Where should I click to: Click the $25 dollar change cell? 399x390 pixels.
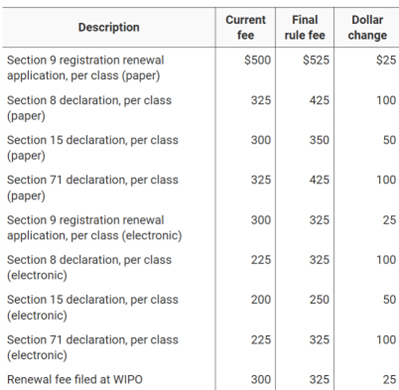click(386, 60)
